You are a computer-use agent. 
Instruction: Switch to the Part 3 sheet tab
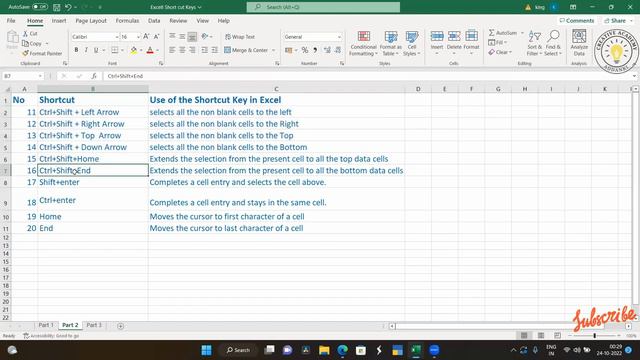click(x=94, y=325)
